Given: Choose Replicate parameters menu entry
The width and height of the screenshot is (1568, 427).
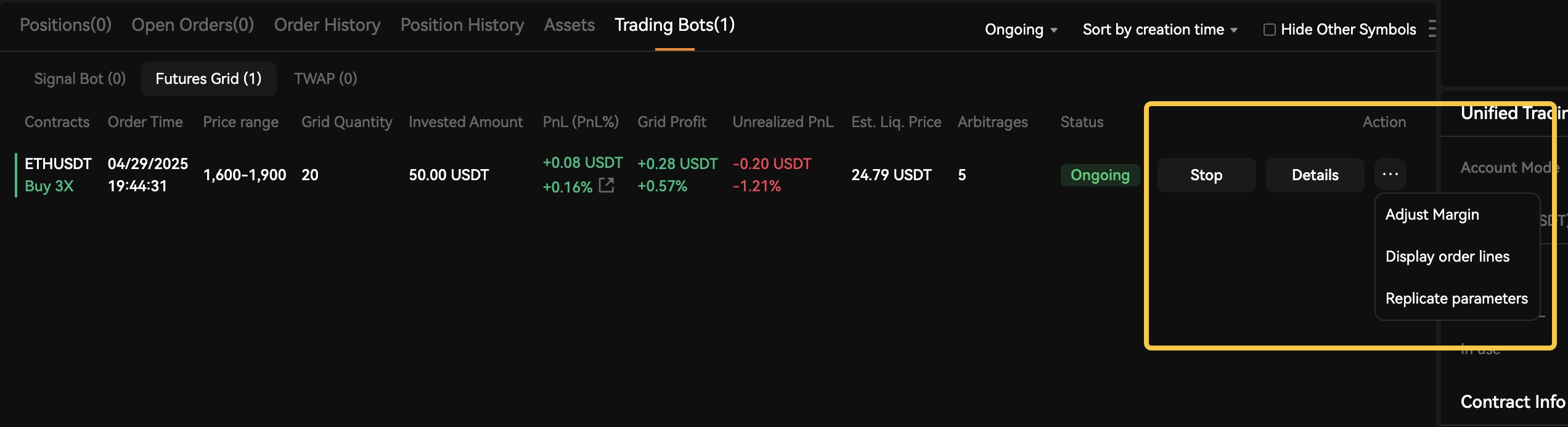Looking at the screenshot, I should [x=1456, y=299].
